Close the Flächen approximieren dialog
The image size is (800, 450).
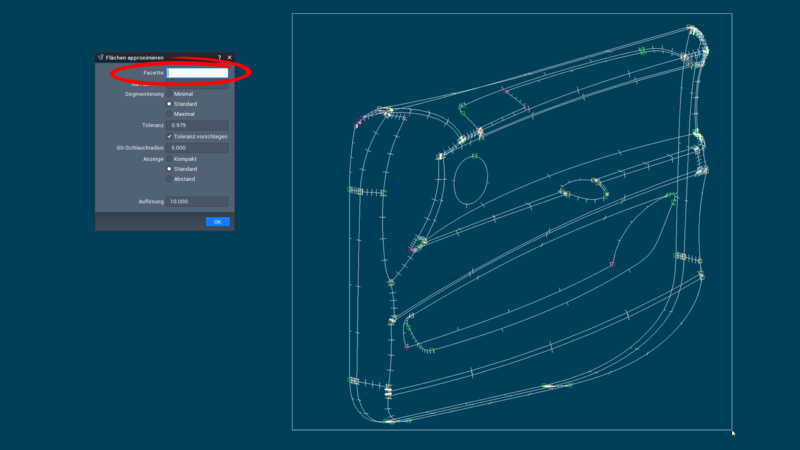230,58
